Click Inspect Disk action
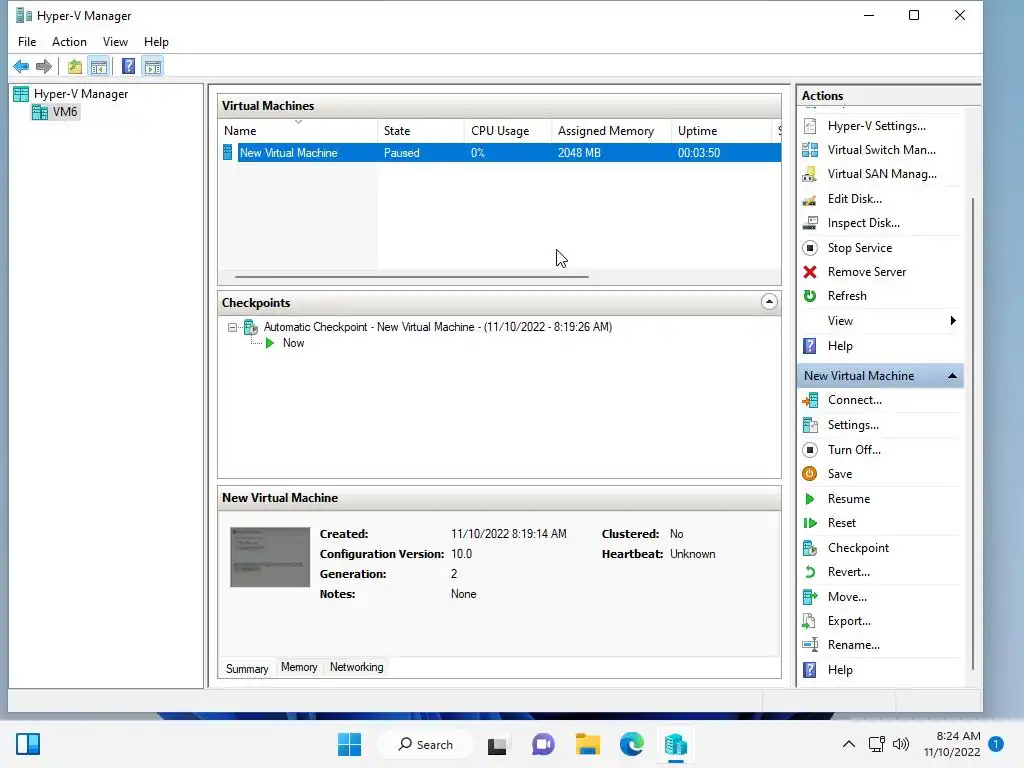Viewport: 1024px width, 768px height. (863, 223)
